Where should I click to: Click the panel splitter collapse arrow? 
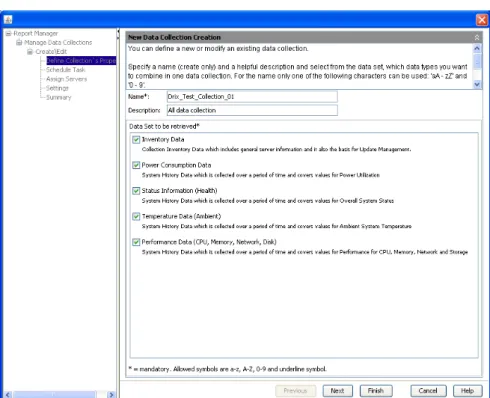tap(118, 32)
